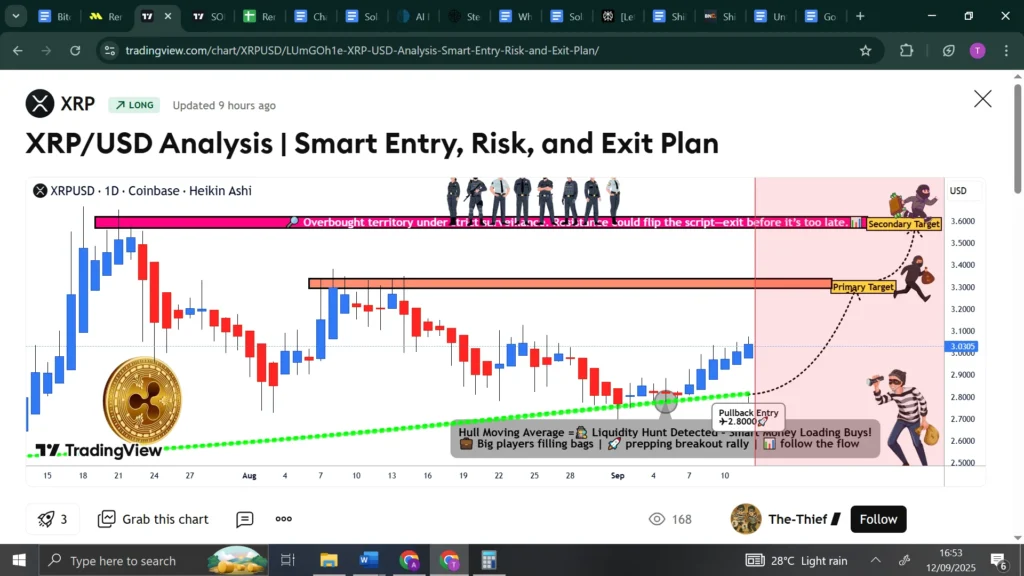Open the Chrome profile avatar T
The width and height of the screenshot is (1024, 576).
click(977, 50)
